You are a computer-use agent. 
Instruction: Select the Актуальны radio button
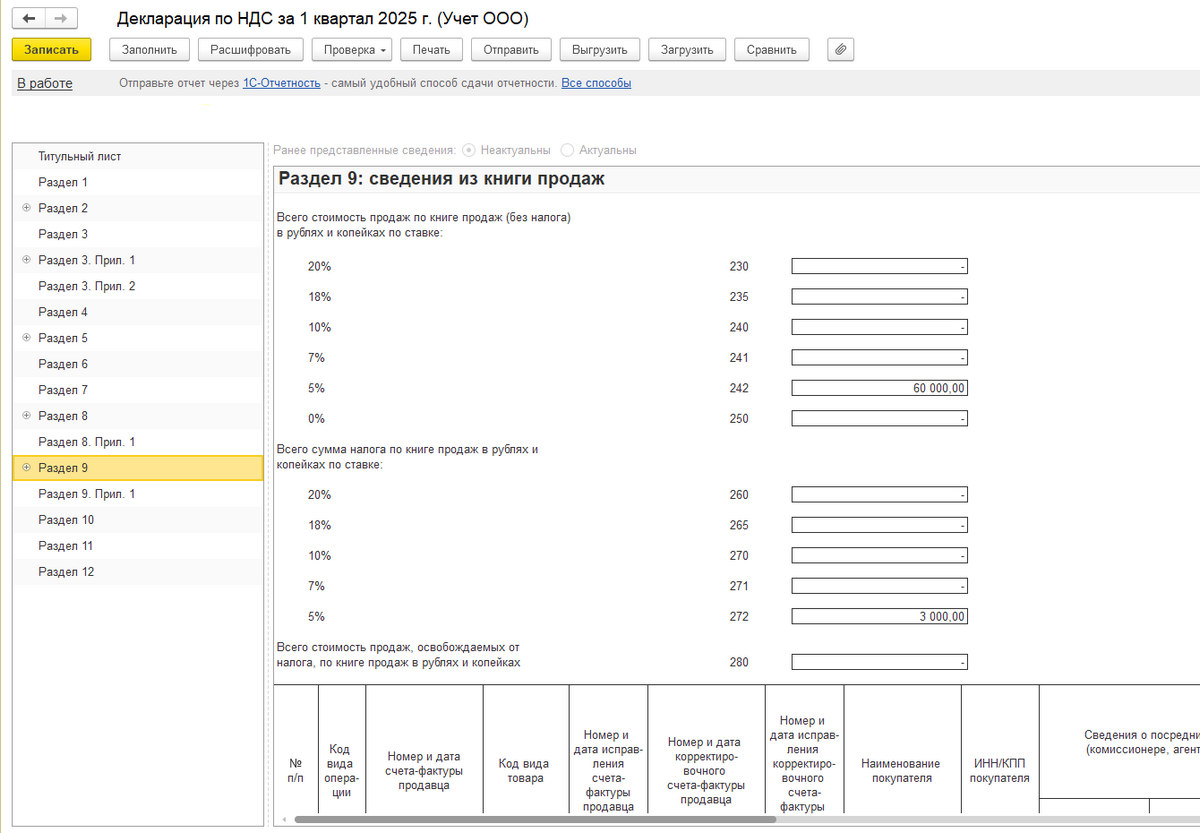coord(567,150)
